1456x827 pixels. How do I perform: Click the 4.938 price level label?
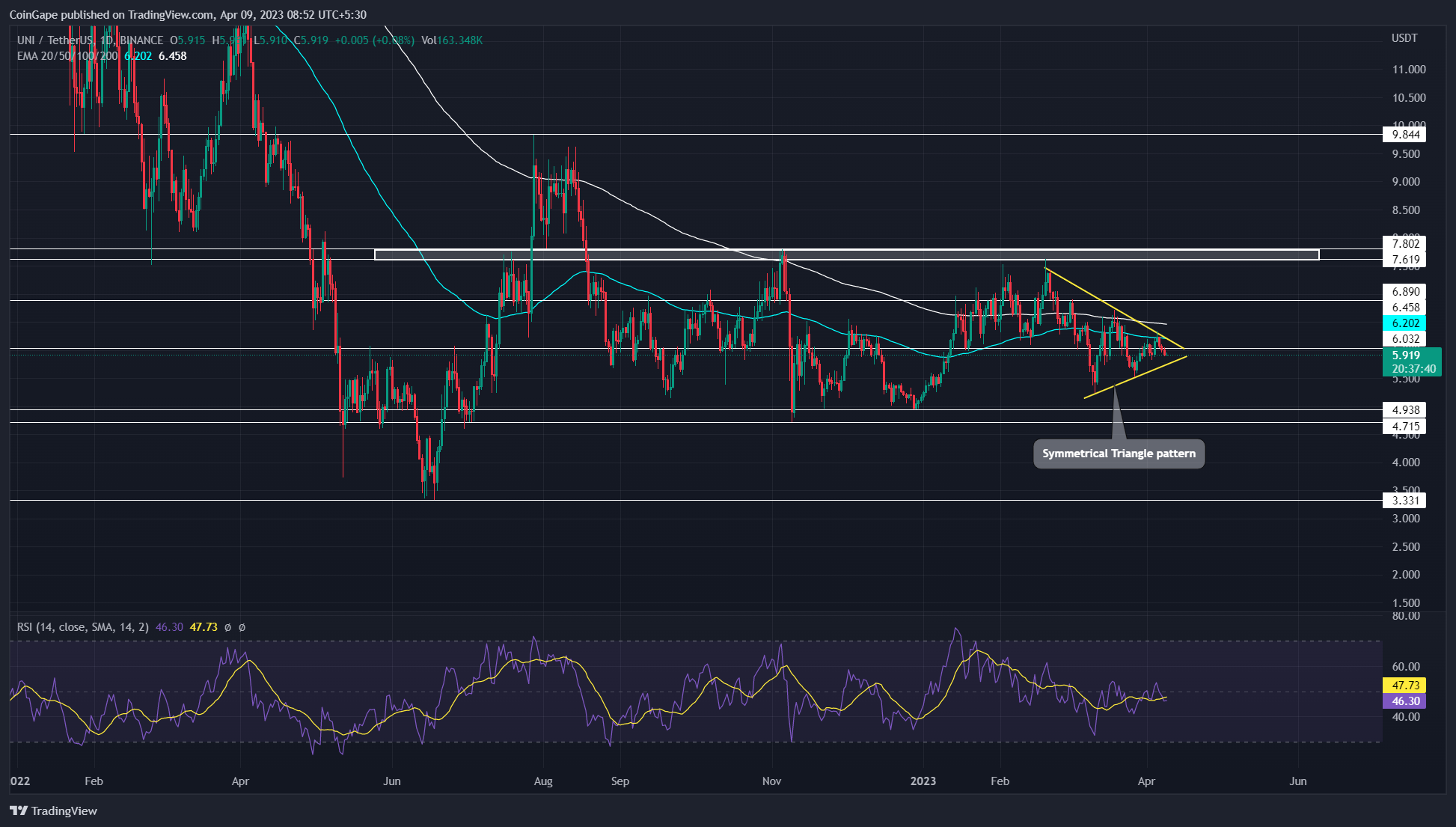(x=1404, y=410)
